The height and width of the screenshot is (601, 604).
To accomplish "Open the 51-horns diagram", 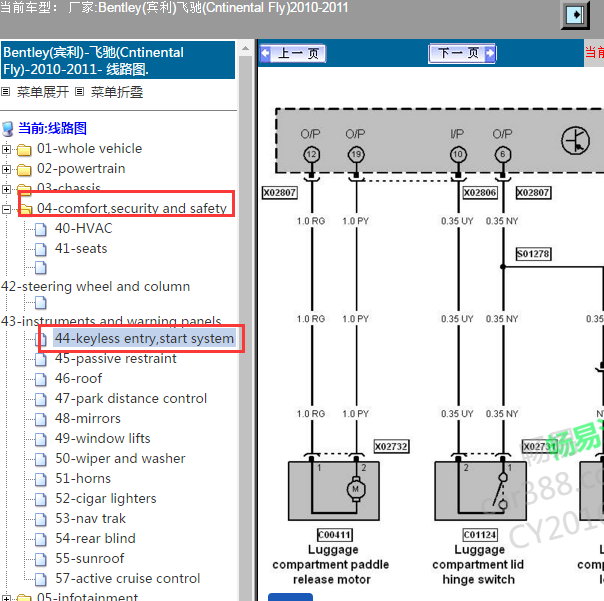I will (x=83, y=478).
